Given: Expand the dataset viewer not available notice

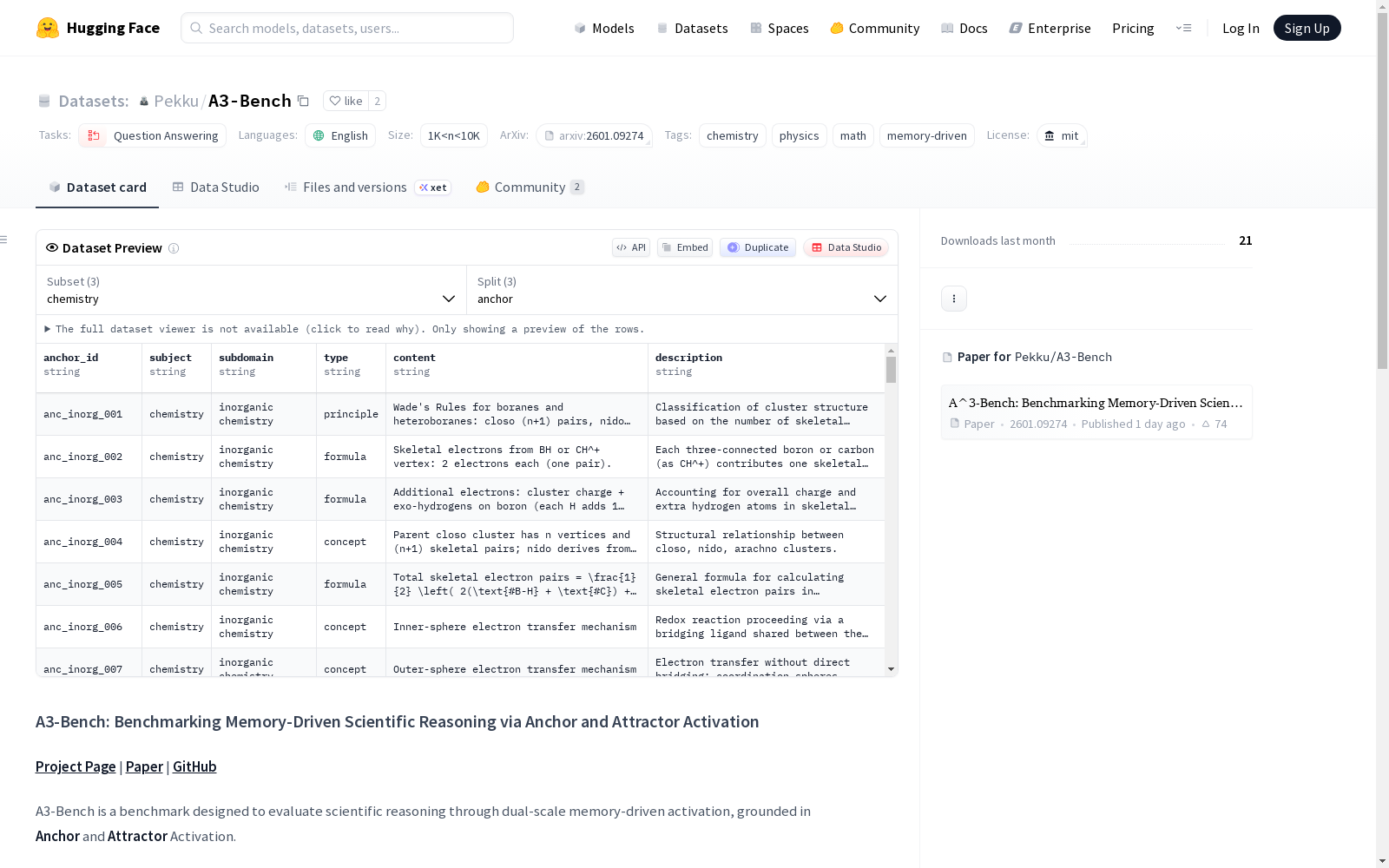Looking at the screenshot, I should pos(345,329).
